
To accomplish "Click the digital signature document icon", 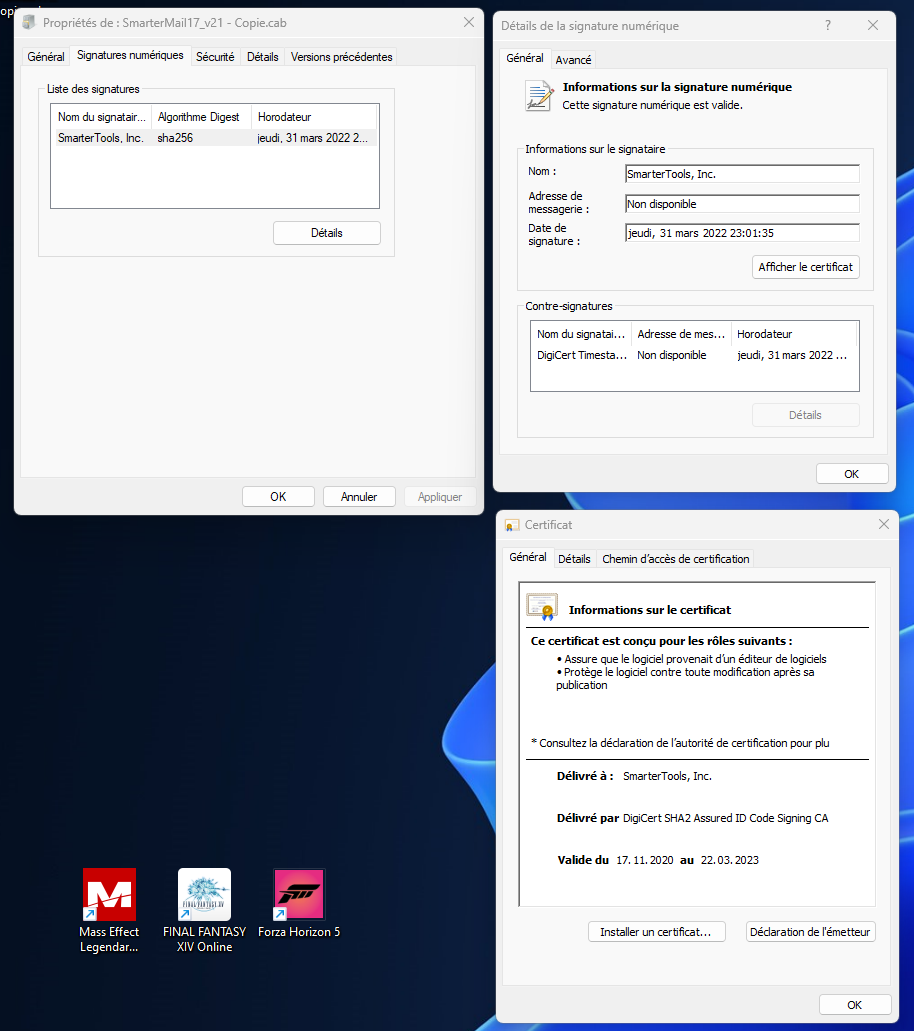I will coord(540,95).
